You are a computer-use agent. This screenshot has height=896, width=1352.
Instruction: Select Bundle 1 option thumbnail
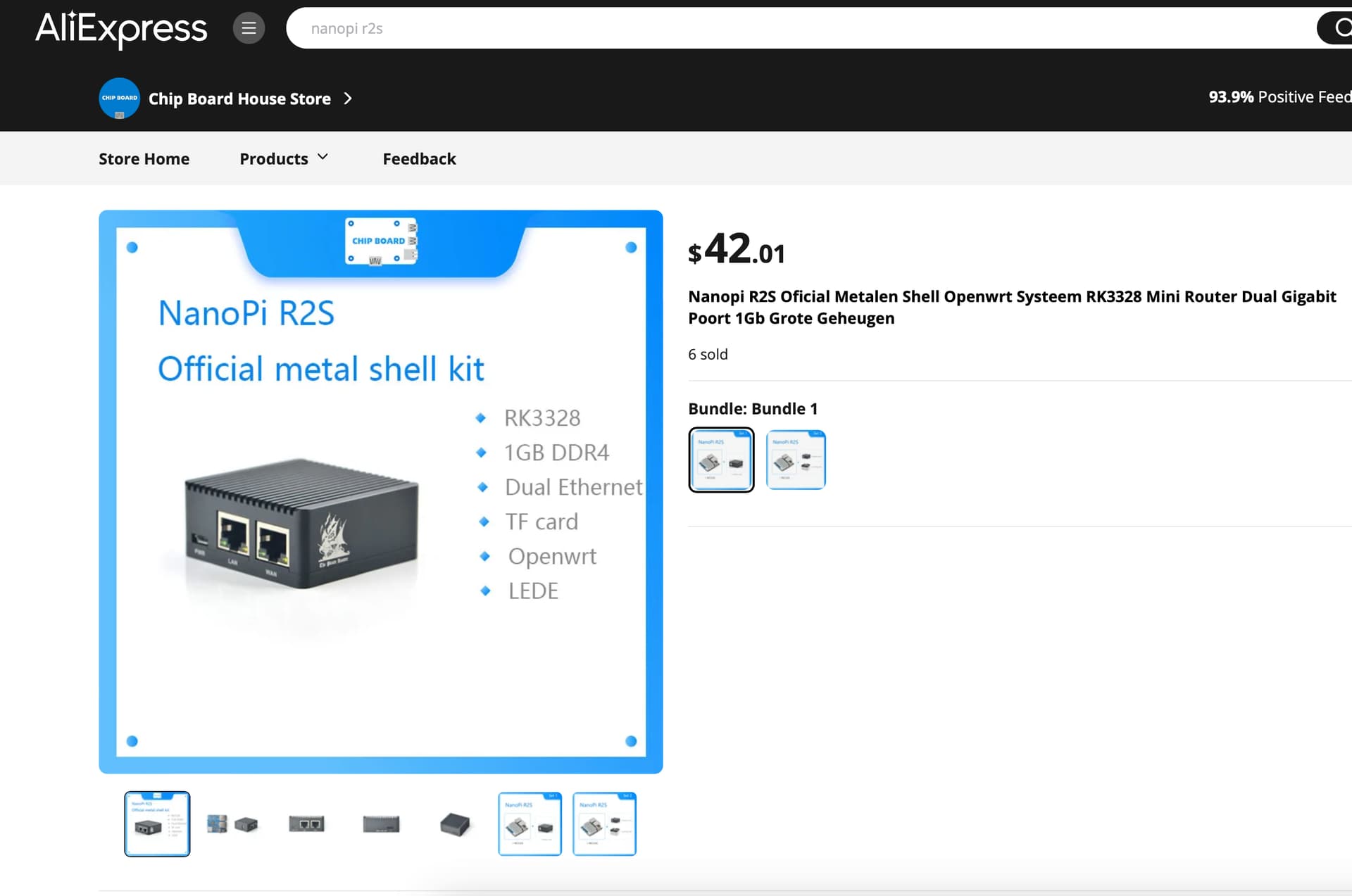[721, 460]
